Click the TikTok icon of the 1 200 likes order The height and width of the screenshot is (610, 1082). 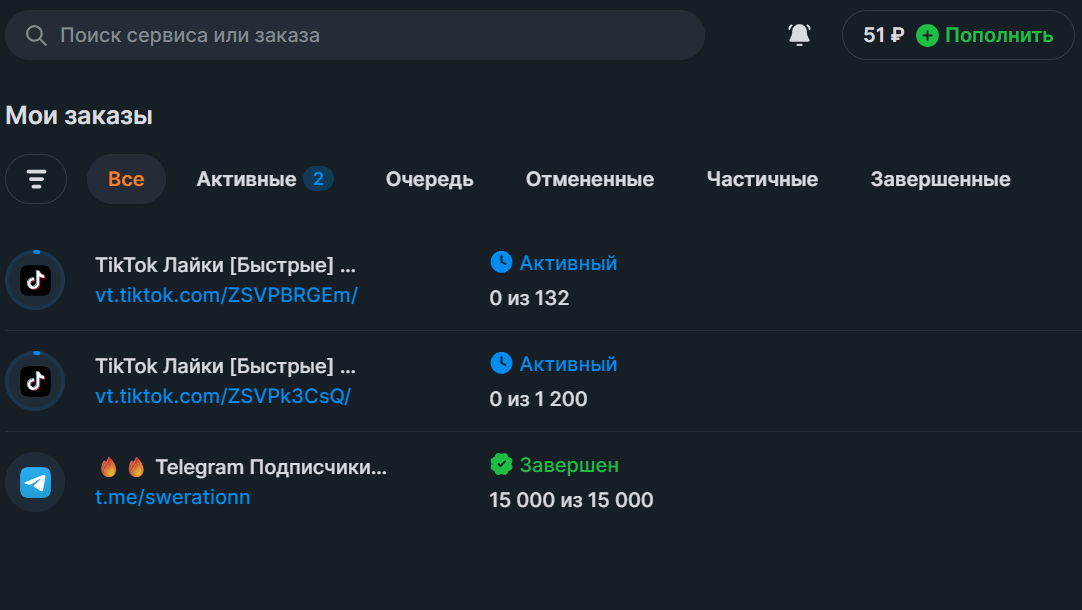pos(35,381)
